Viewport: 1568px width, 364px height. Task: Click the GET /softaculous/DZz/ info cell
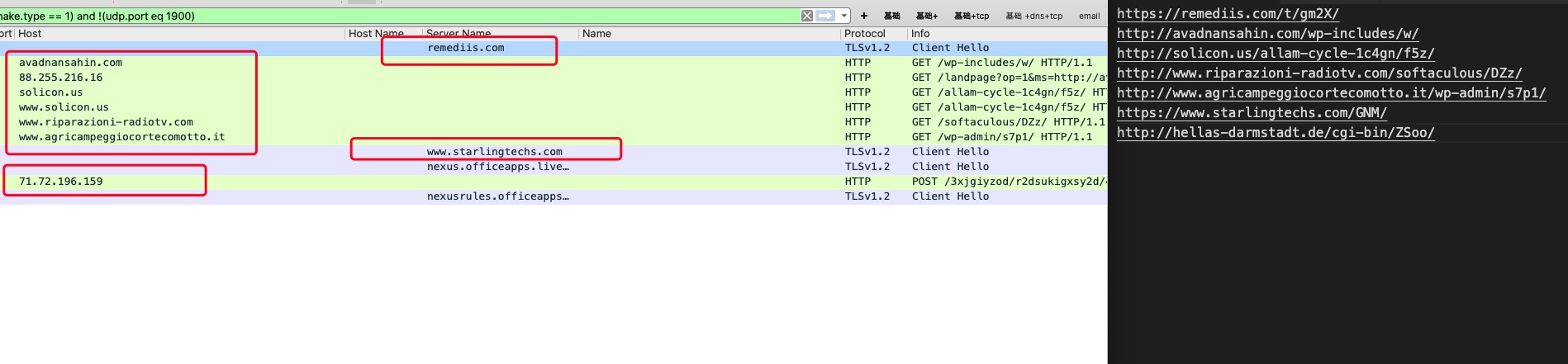pos(1008,122)
